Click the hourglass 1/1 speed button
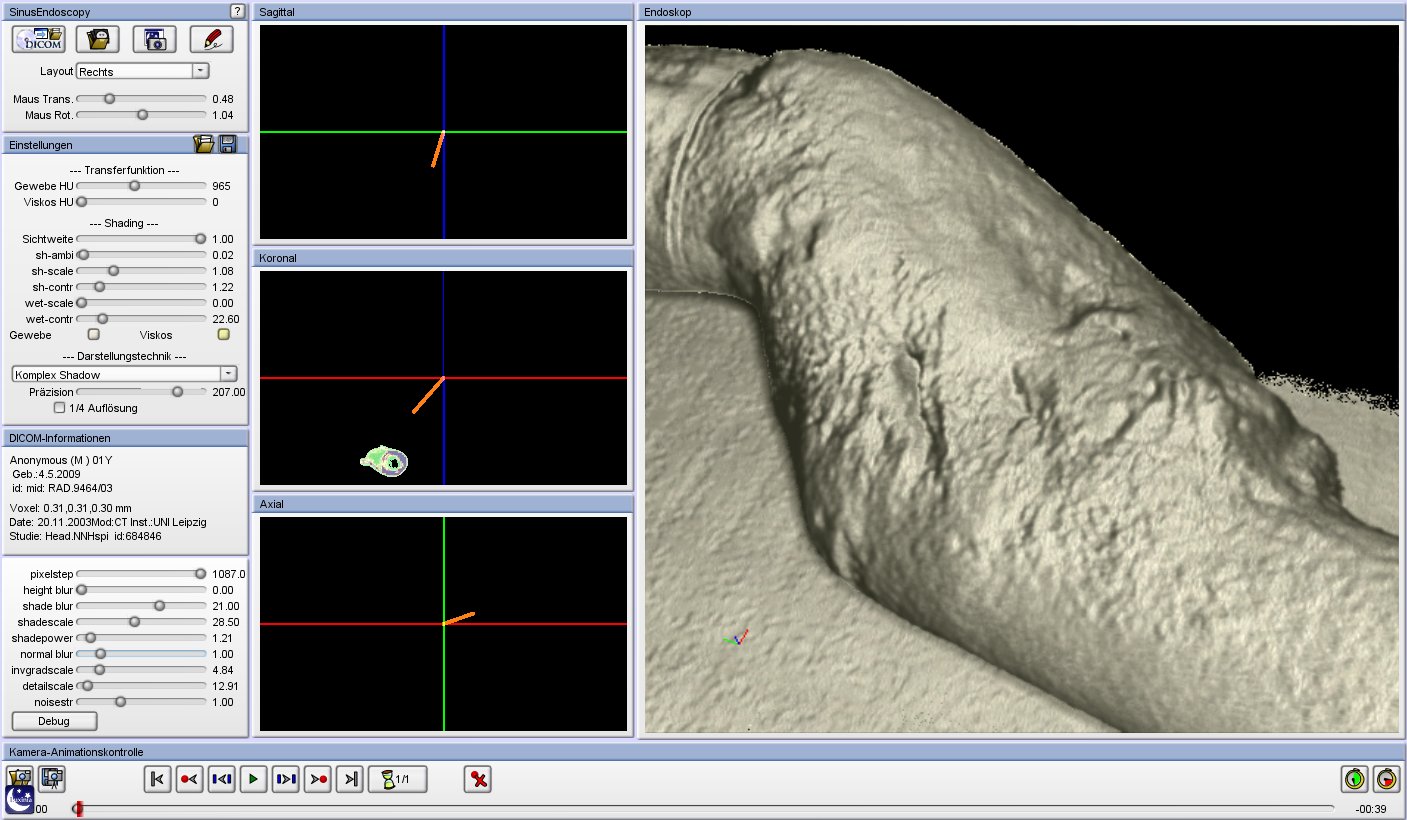 397,779
